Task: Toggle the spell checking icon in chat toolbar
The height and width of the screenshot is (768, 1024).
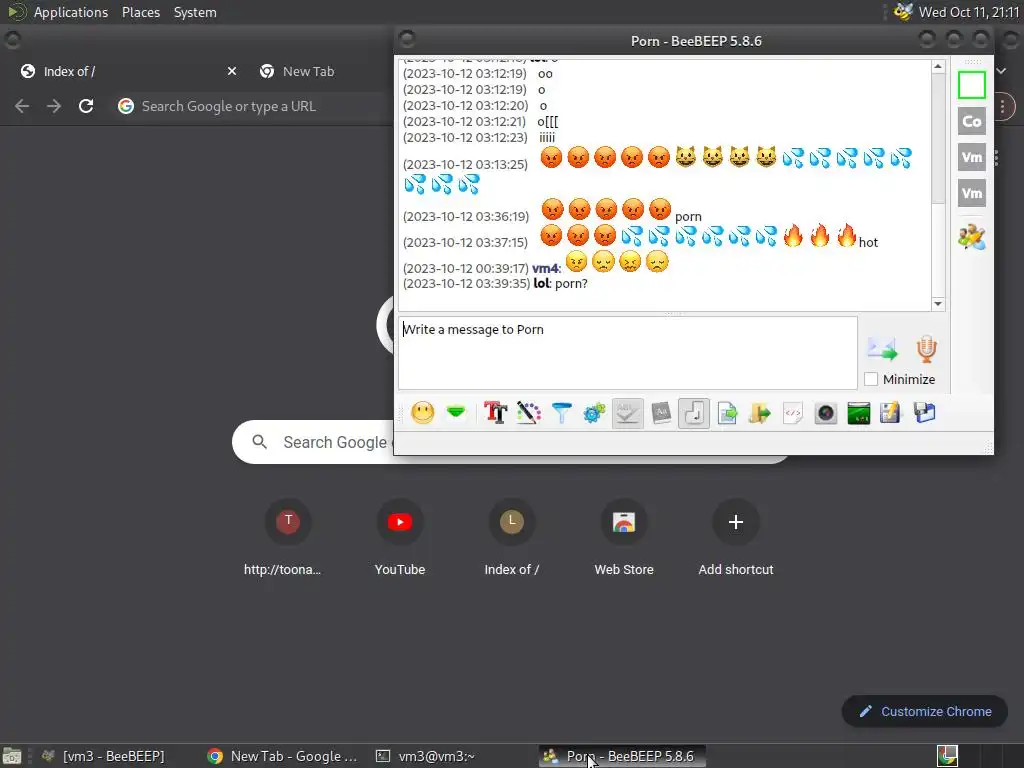Action: click(628, 413)
